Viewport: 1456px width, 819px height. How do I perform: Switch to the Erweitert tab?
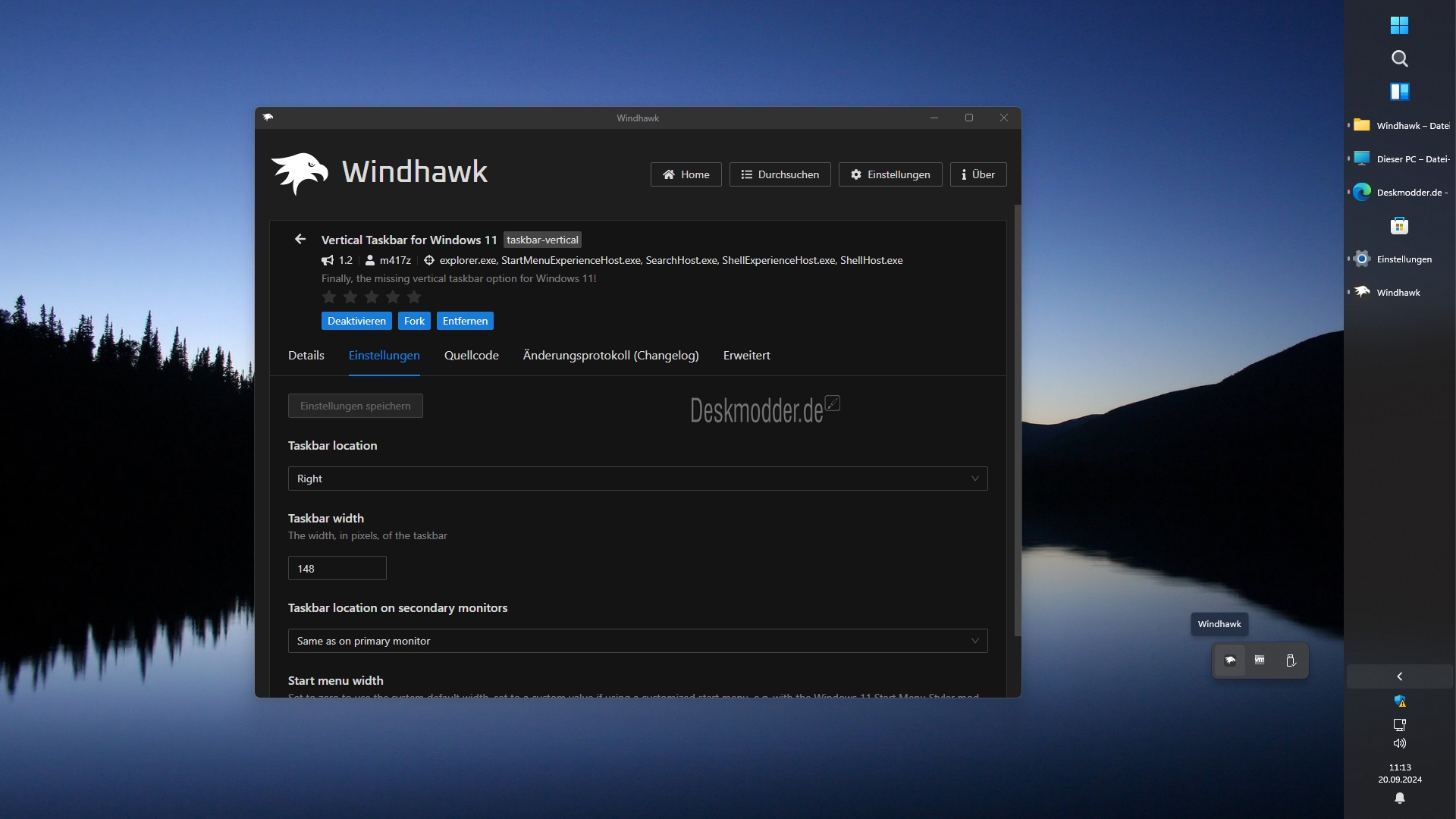click(747, 356)
